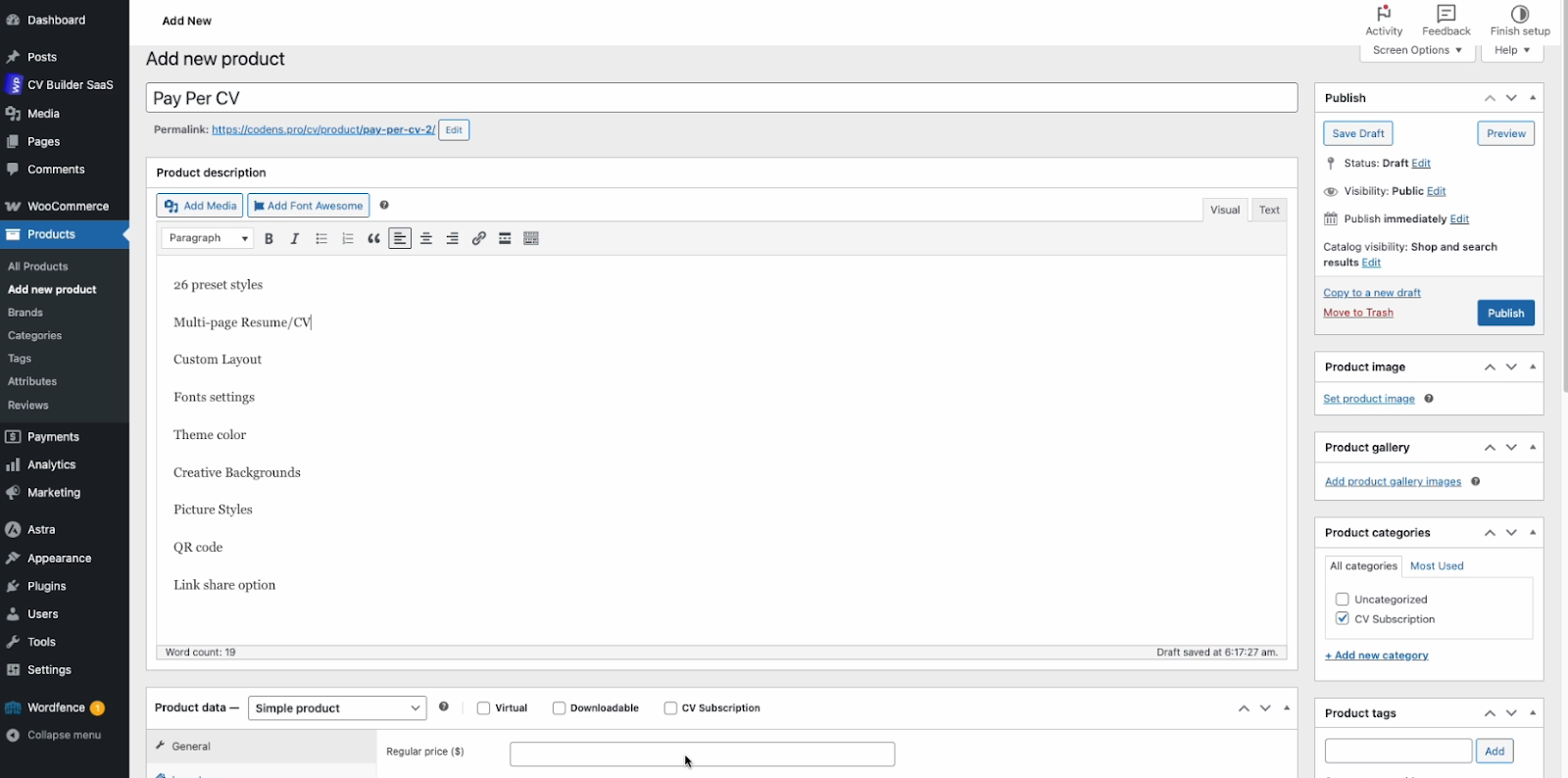Align text center in editor
1568x778 pixels.
[x=426, y=238]
